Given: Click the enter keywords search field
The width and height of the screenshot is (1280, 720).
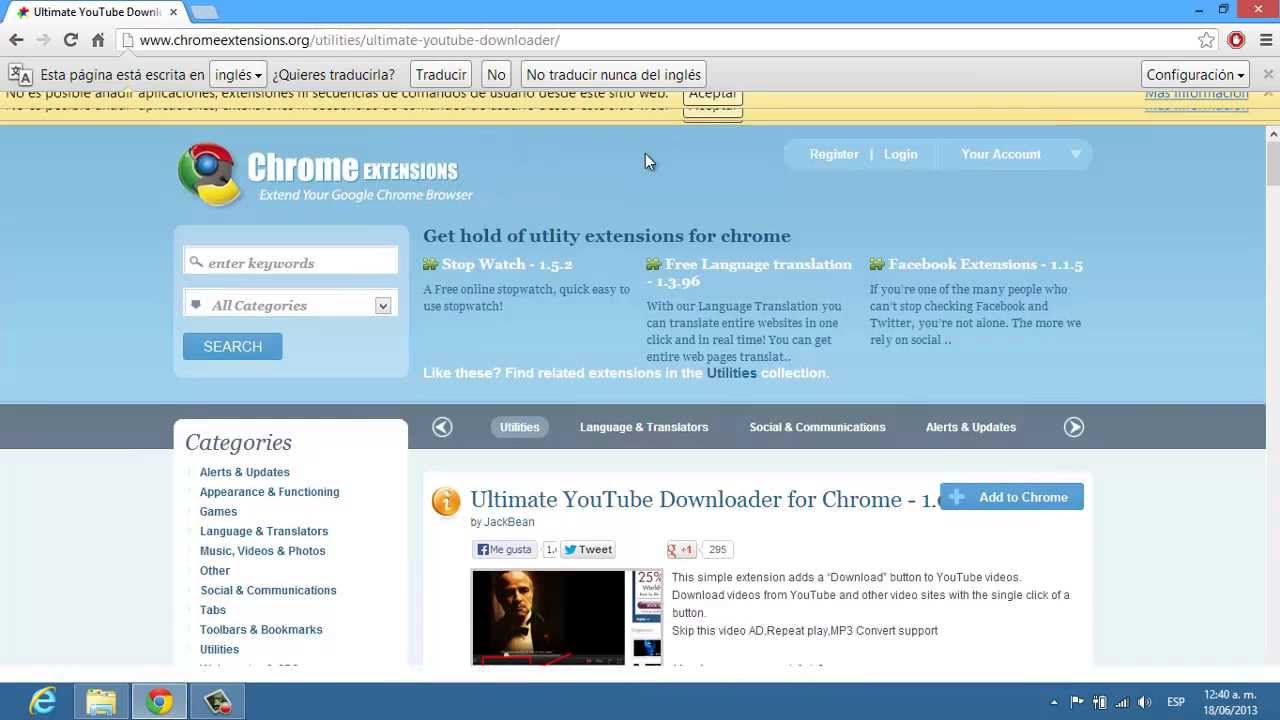Looking at the screenshot, I should tap(291, 262).
